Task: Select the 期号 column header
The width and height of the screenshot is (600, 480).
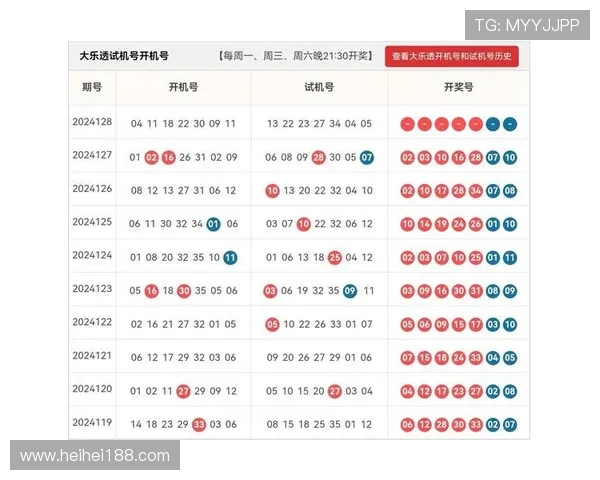Action: click(x=92, y=87)
